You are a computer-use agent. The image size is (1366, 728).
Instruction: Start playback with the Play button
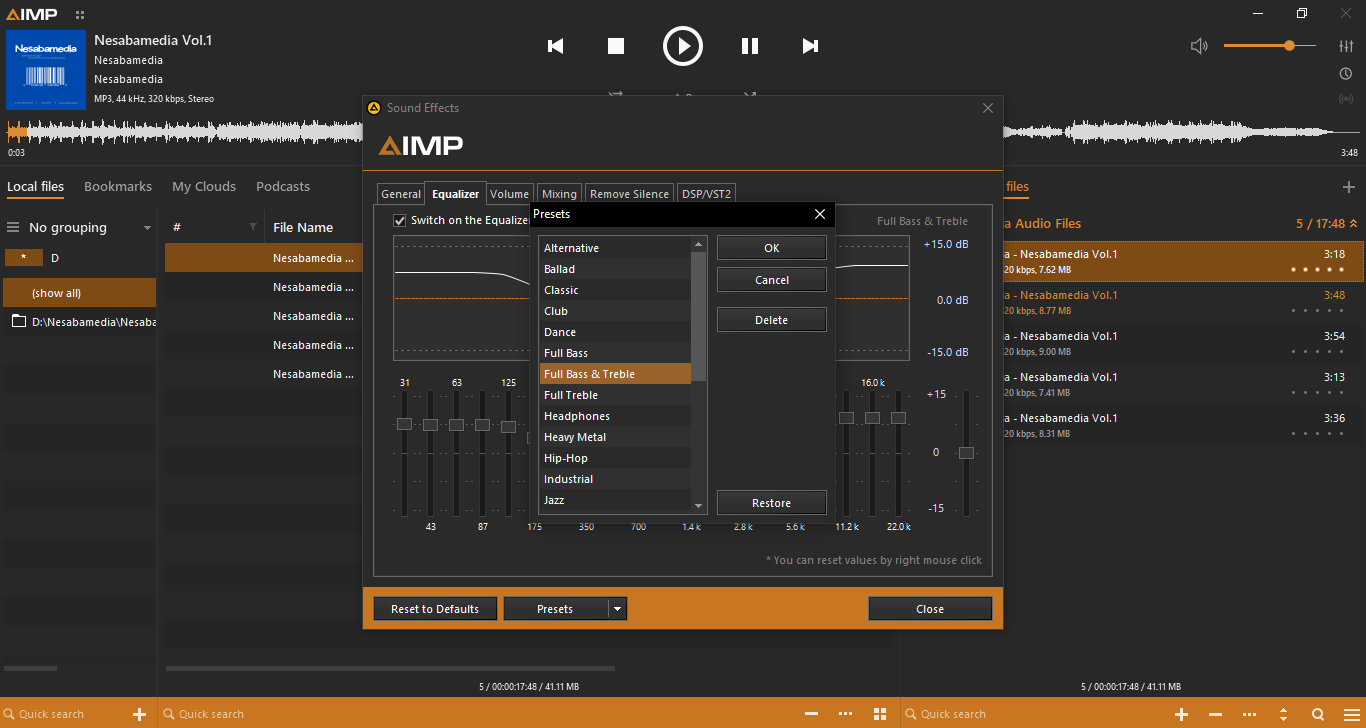[x=683, y=46]
